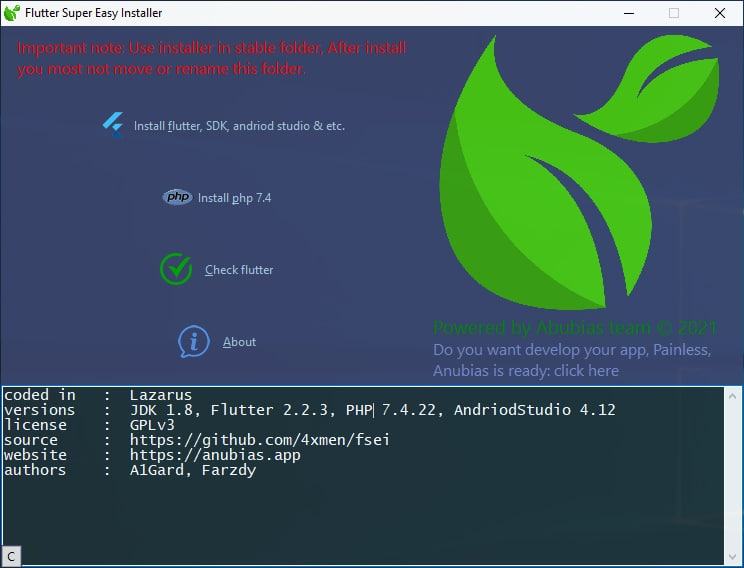Click the red Important note warning text
This screenshot has width=744, height=568.
(x=212, y=59)
